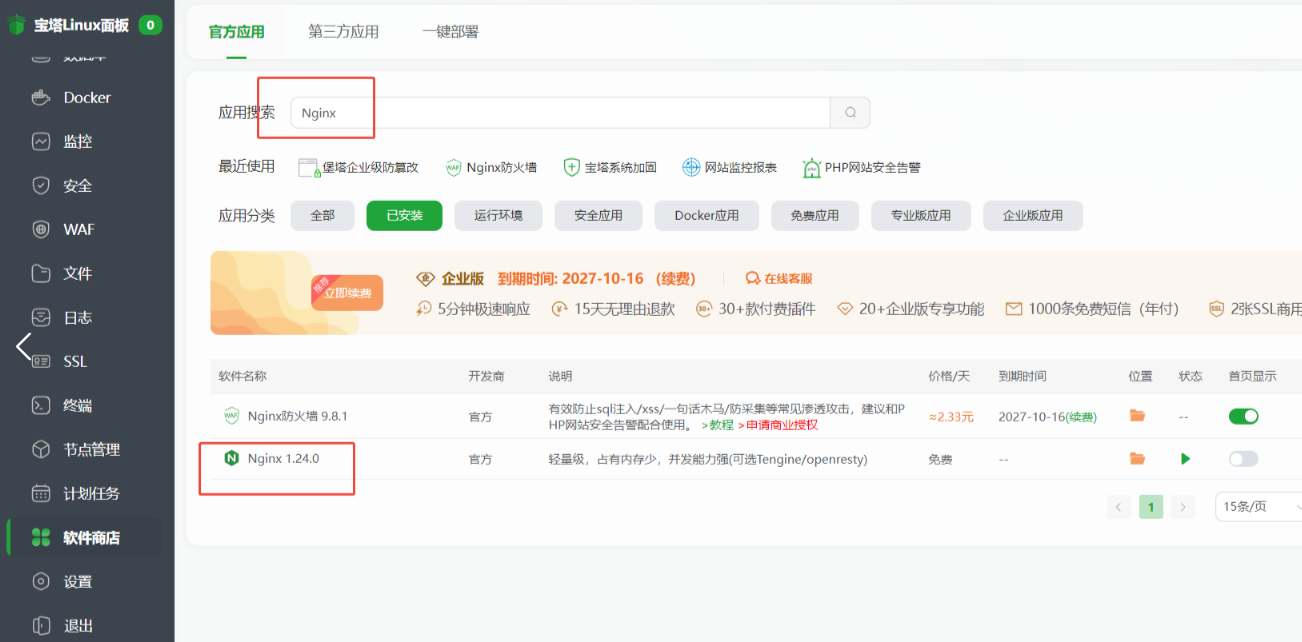Click the 计划任务 calendar icon in sidebar

point(41,493)
